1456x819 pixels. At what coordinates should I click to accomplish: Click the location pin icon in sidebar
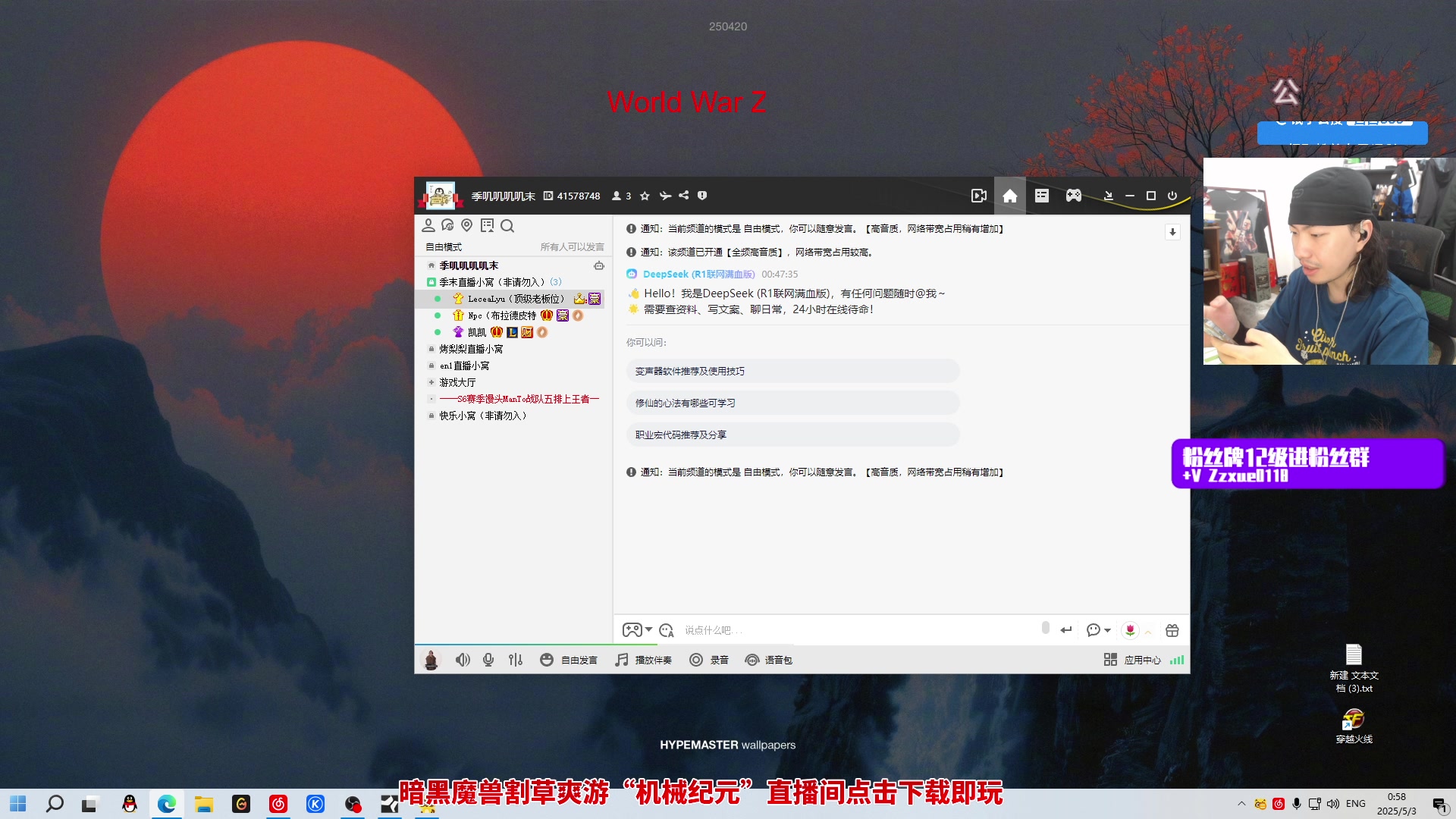(467, 225)
